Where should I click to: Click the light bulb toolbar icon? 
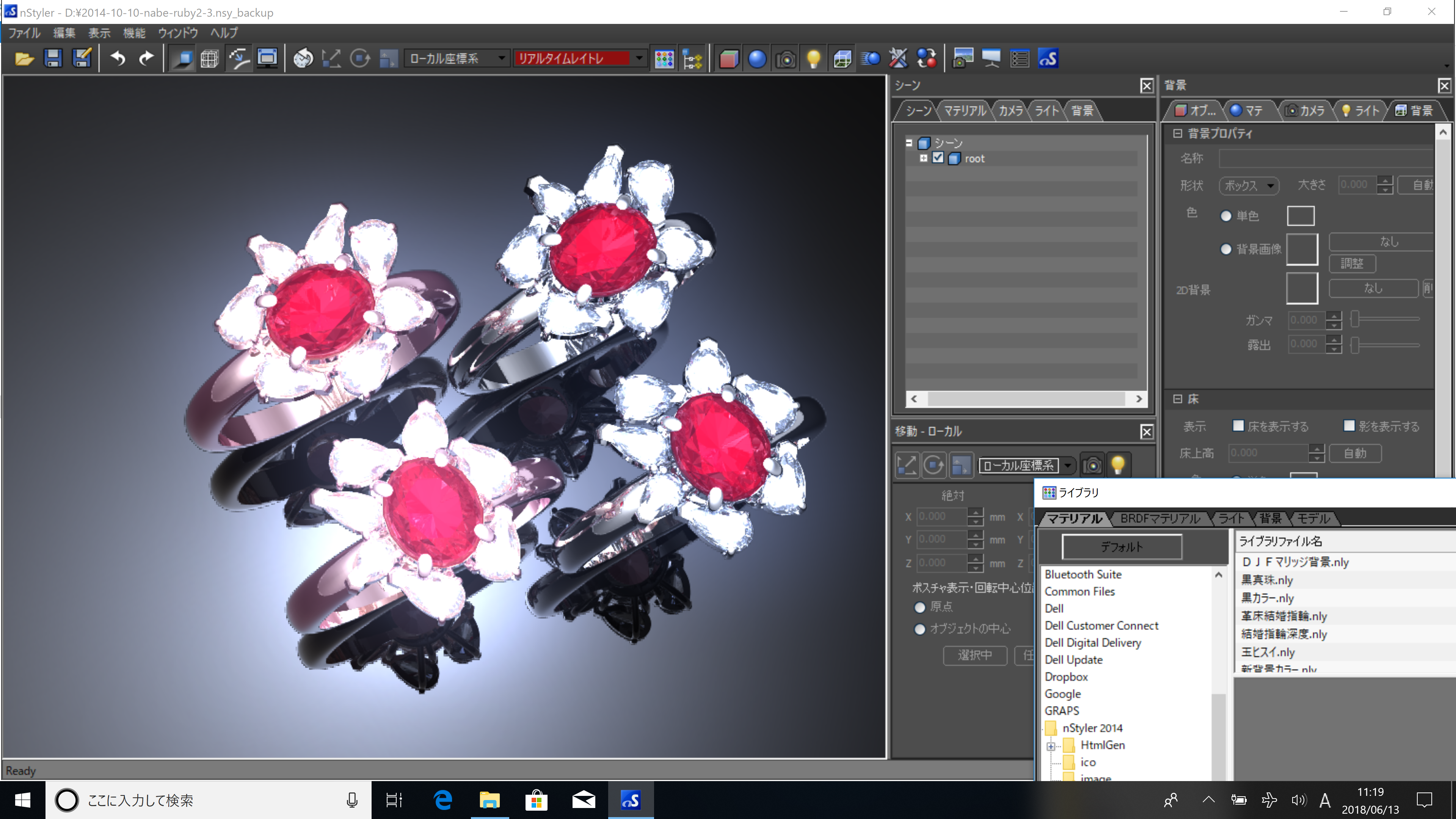pyautogui.click(x=814, y=59)
